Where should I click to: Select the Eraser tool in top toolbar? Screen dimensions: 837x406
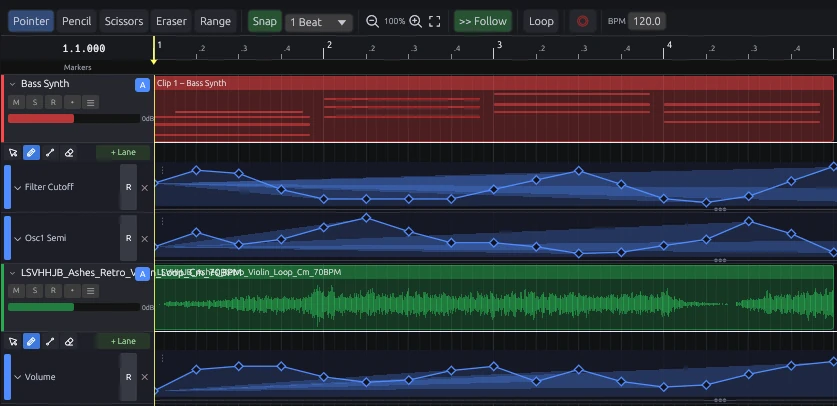point(171,21)
